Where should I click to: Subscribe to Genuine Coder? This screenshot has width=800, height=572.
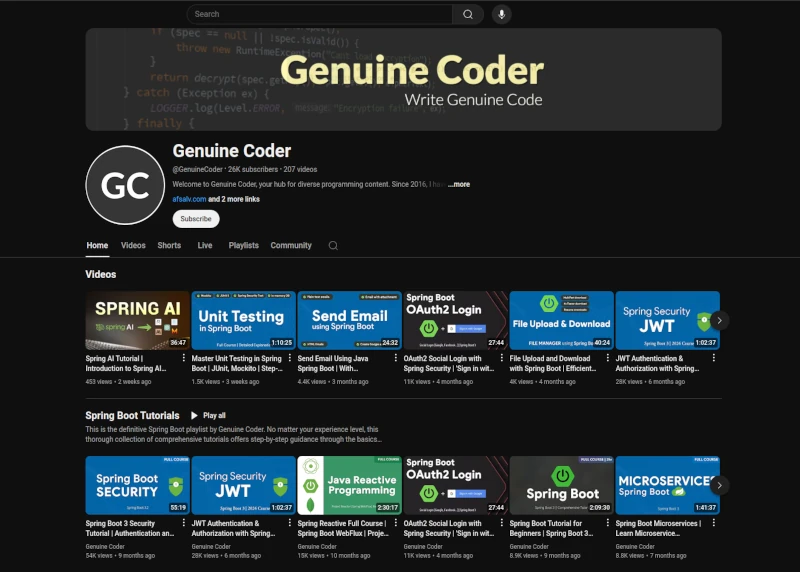(x=196, y=218)
